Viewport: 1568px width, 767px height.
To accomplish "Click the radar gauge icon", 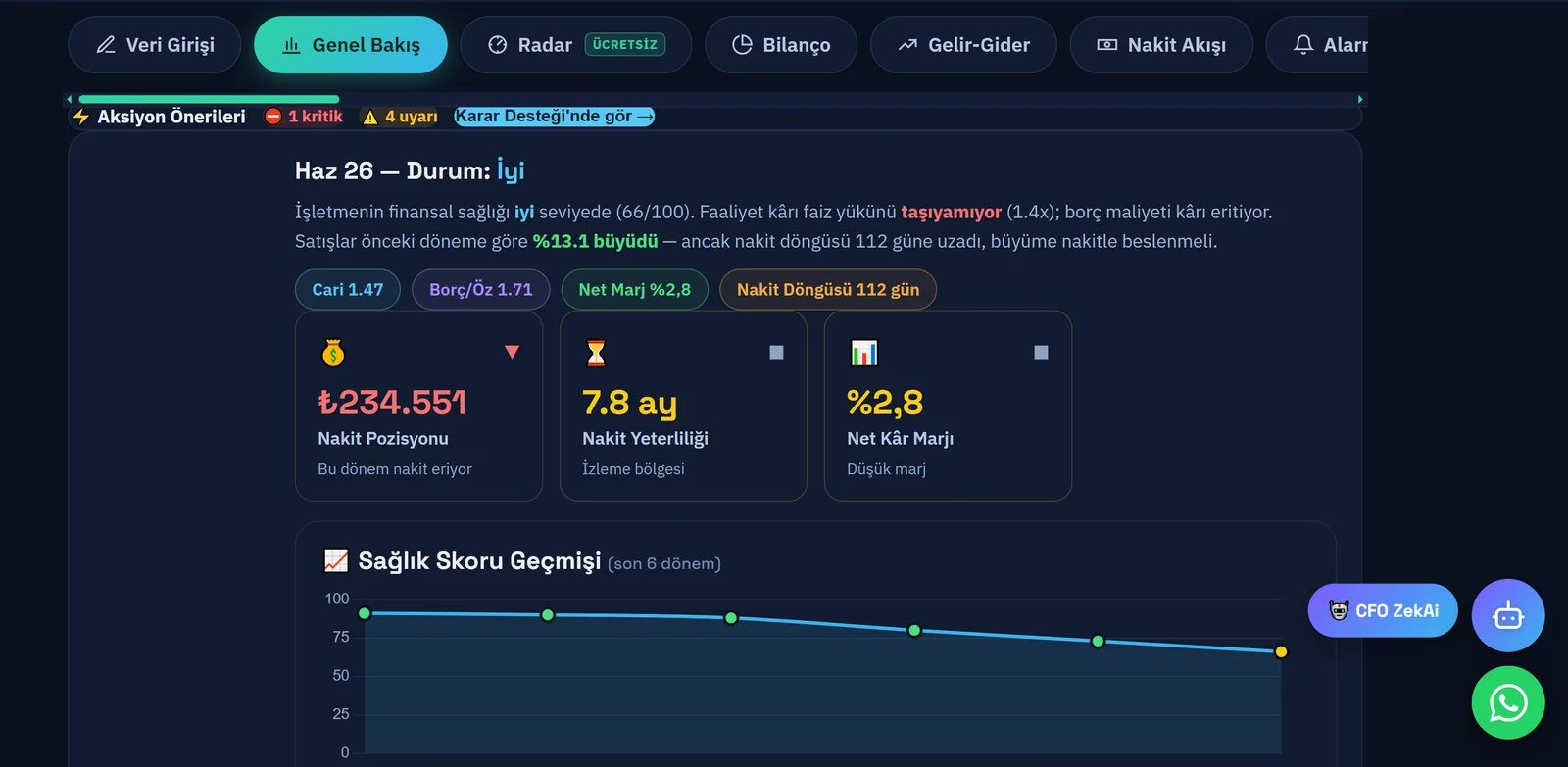I will (x=498, y=45).
